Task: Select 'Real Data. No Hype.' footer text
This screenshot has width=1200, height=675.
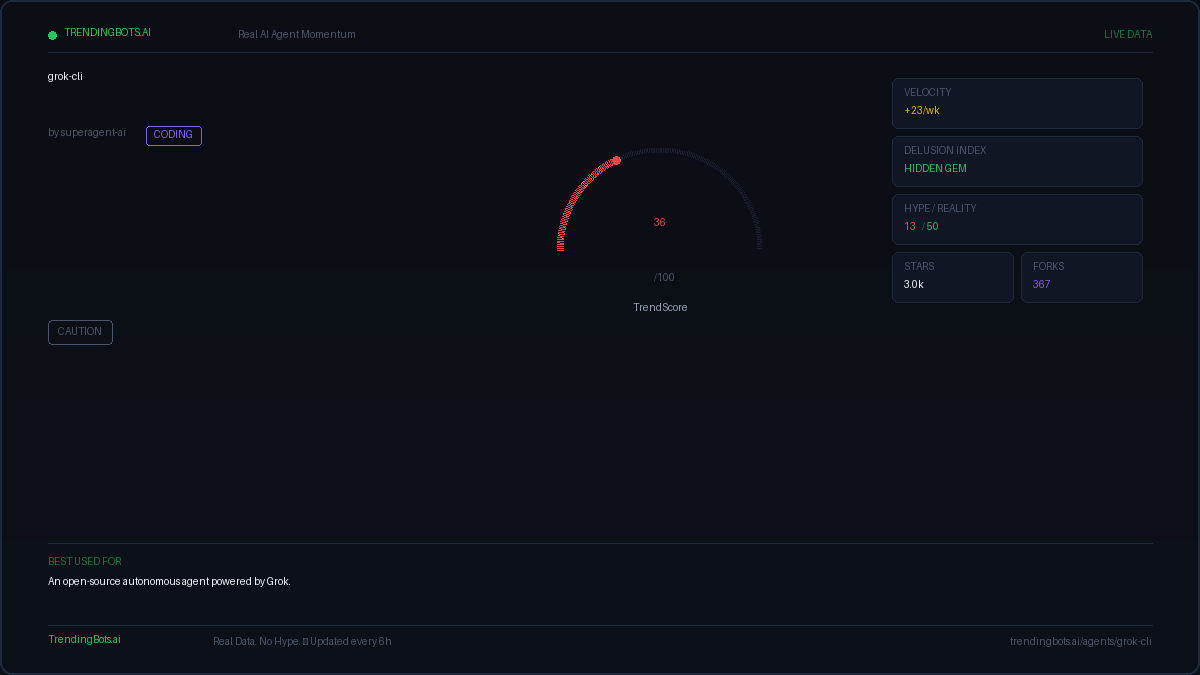Action: coord(256,642)
